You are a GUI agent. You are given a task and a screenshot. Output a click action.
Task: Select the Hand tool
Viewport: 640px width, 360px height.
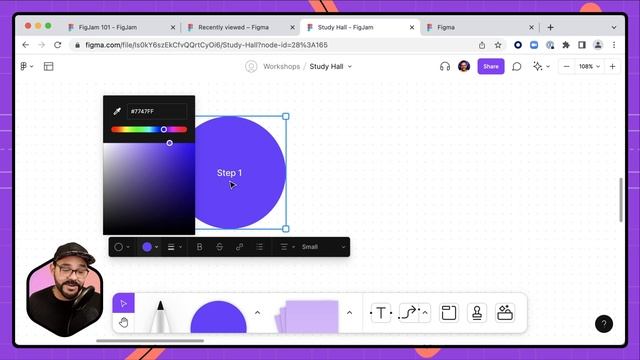click(124, 323)
